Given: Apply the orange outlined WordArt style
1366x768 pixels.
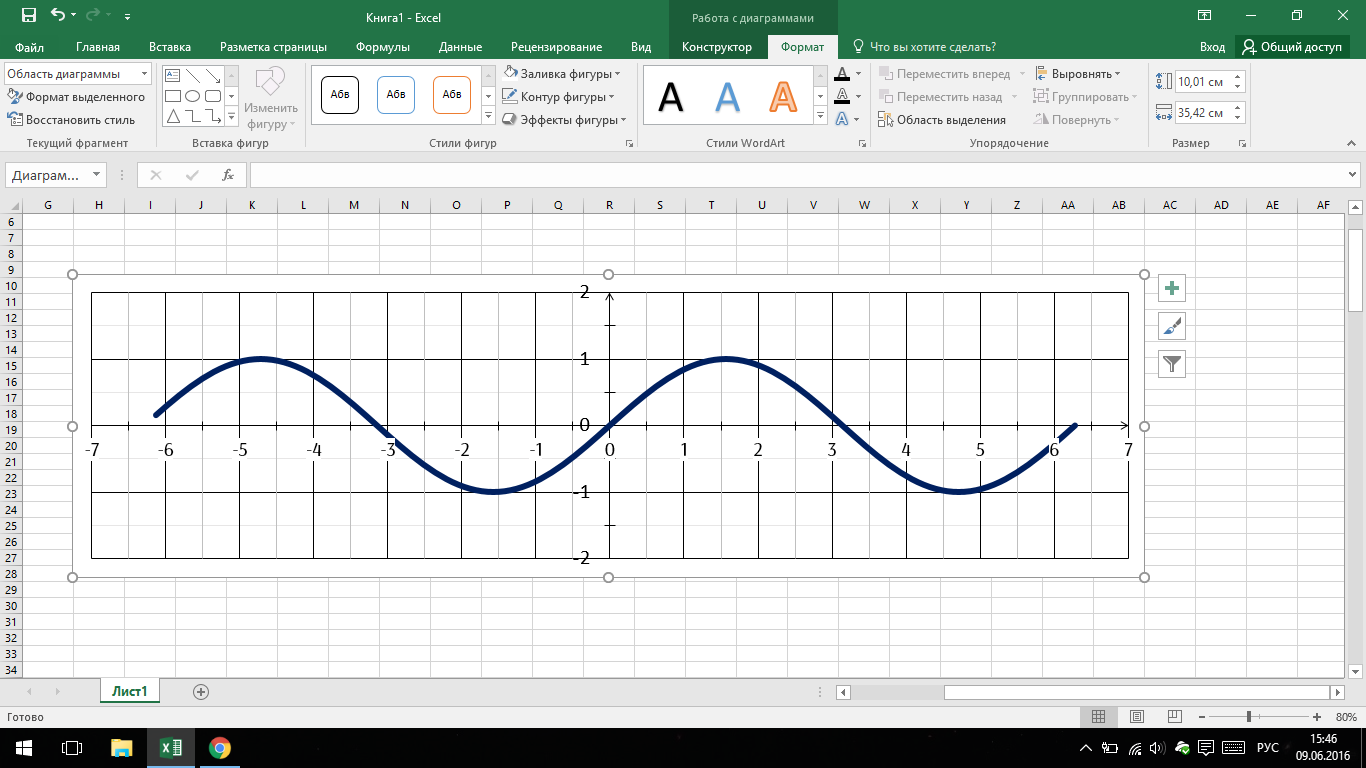Looking at the screenshot, I should coord(783,96).
